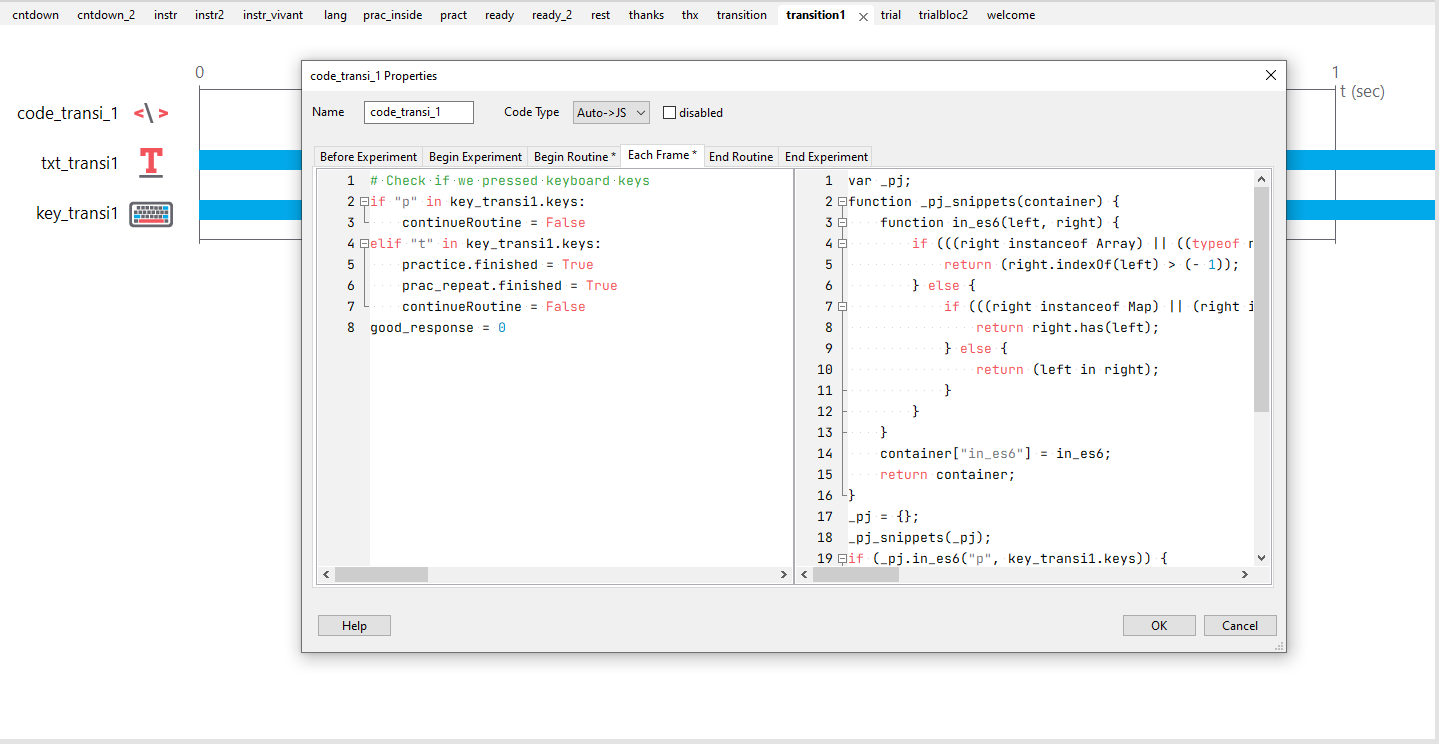The height and width of the screenshot is (744, 1439).
Task: Click the Python pane scroll left arrow
Action: (x=326, y=575)
